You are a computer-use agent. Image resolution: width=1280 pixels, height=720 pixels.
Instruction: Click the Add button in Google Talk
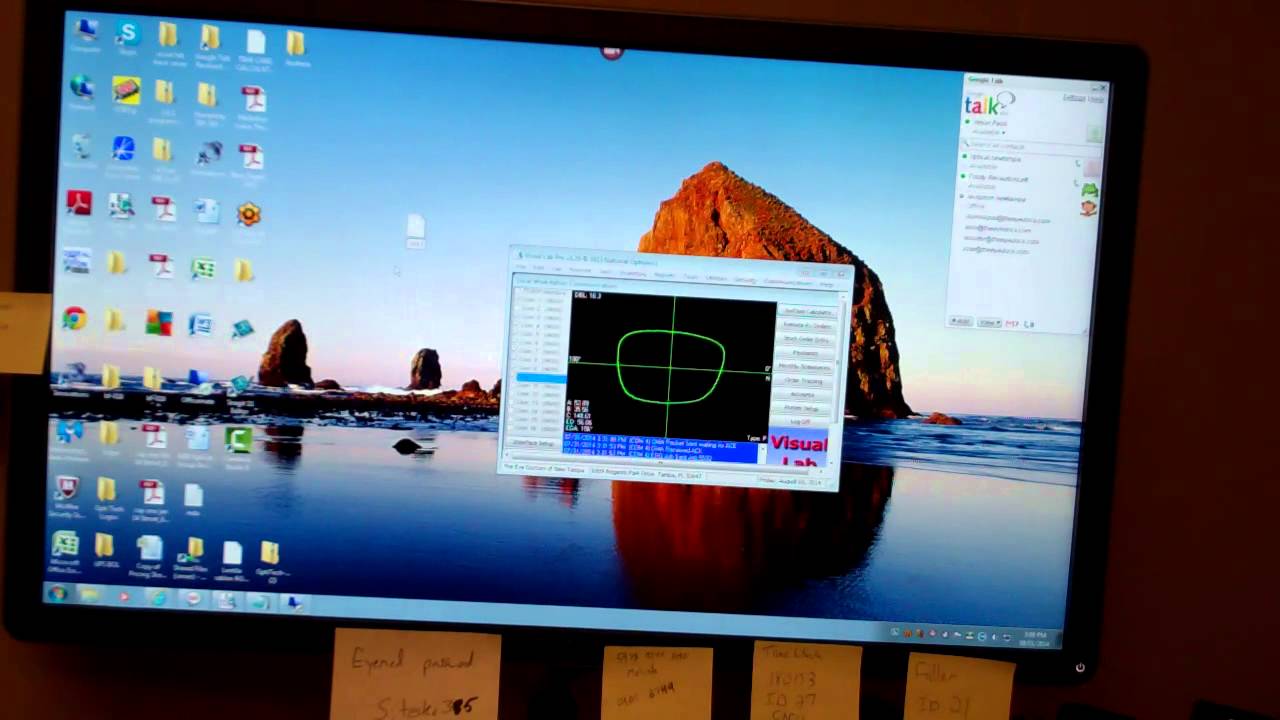point(961,321)
